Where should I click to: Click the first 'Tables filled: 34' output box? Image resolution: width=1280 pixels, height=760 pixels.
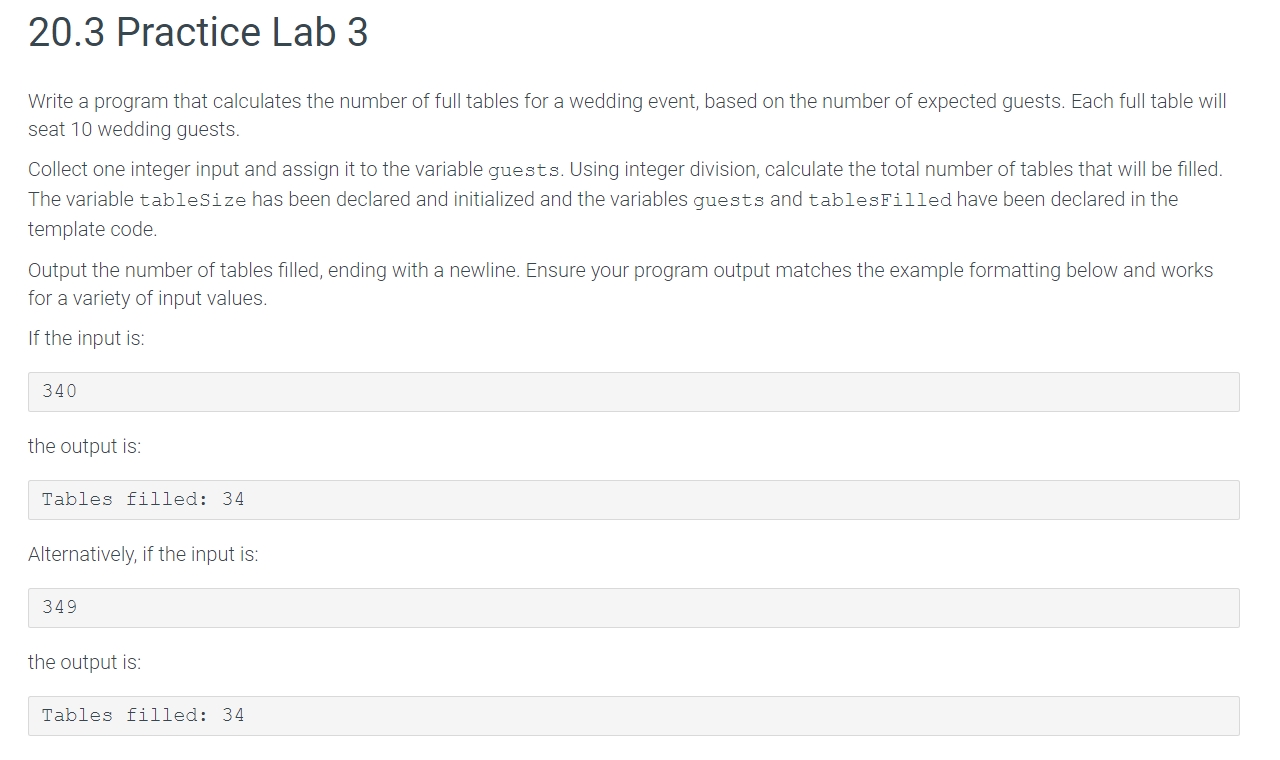(x=633, y=500)
